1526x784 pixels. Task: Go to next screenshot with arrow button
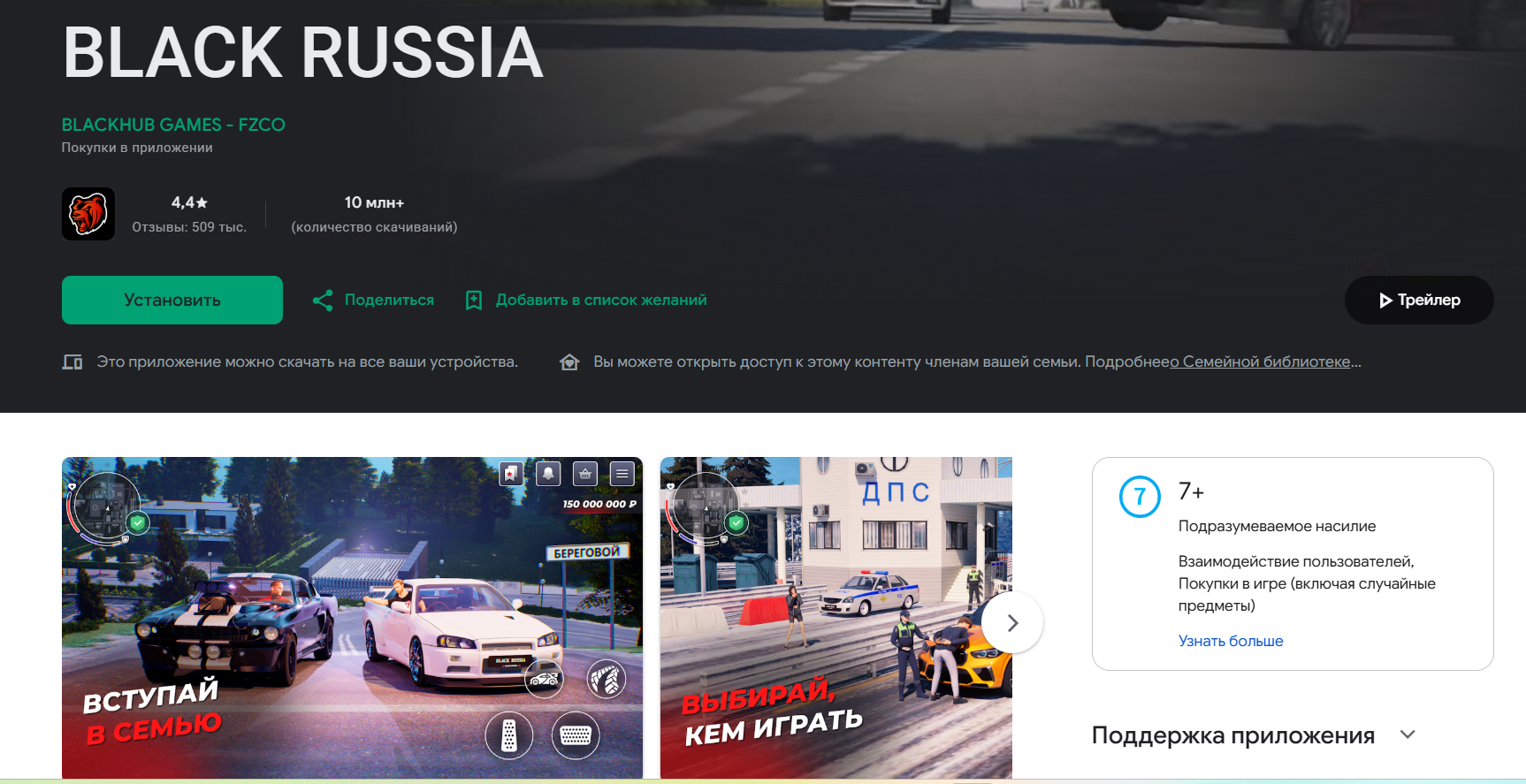pos(1012,622)
